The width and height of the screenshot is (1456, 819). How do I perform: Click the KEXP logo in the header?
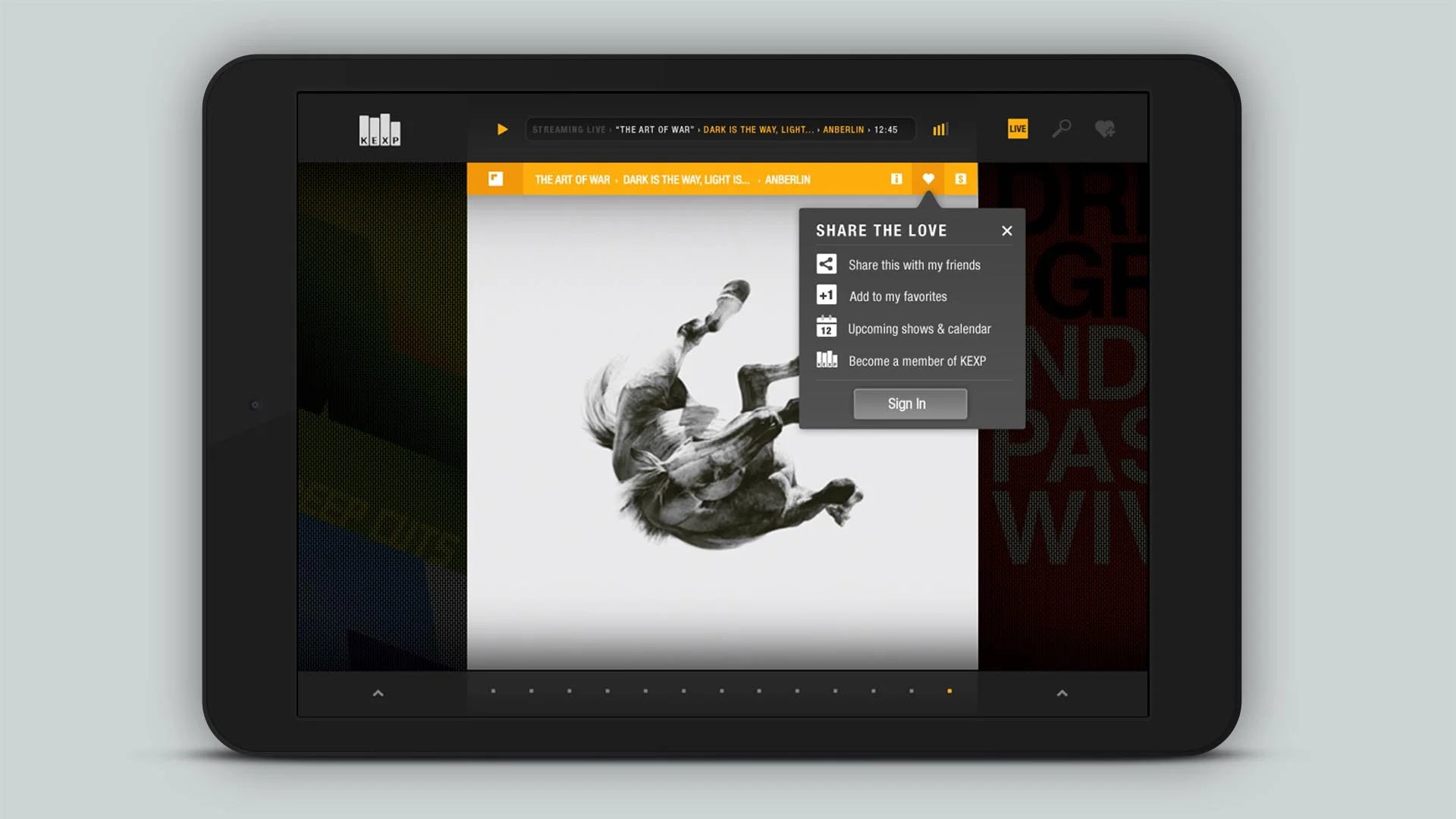(x=379, y=130)
